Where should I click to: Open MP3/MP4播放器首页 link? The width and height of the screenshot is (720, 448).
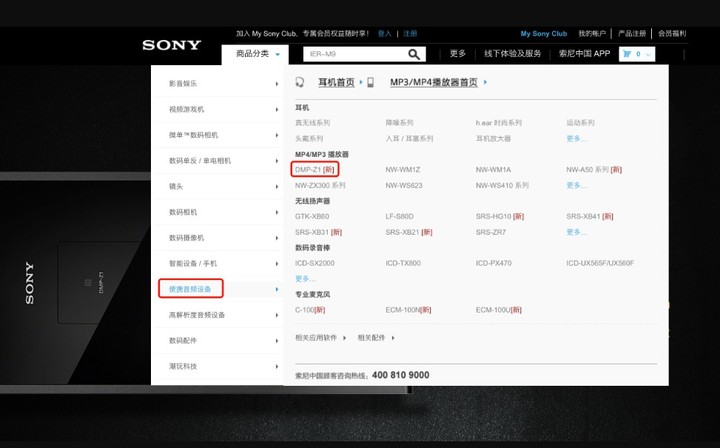coord(434,82)
